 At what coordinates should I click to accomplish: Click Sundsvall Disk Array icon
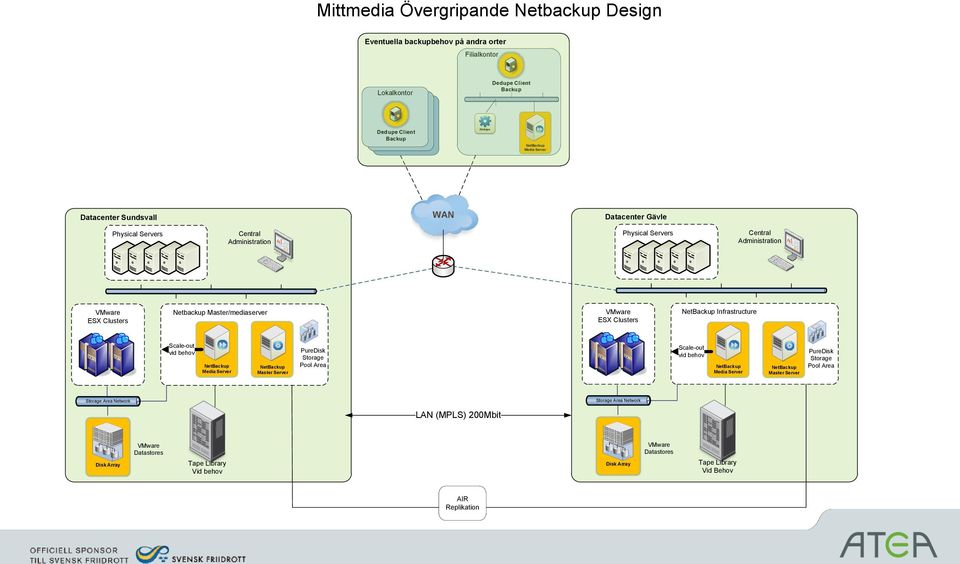coord(108,446)
